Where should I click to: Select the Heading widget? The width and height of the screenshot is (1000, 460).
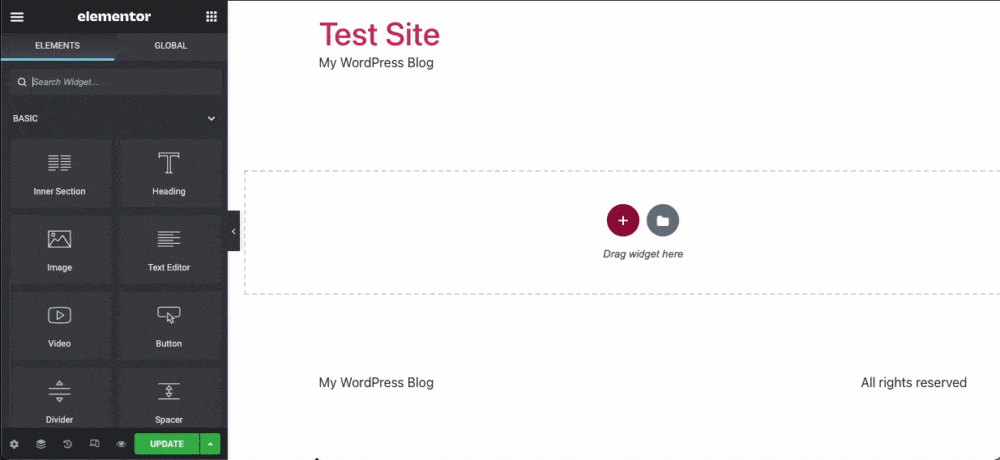coord(169,174)
